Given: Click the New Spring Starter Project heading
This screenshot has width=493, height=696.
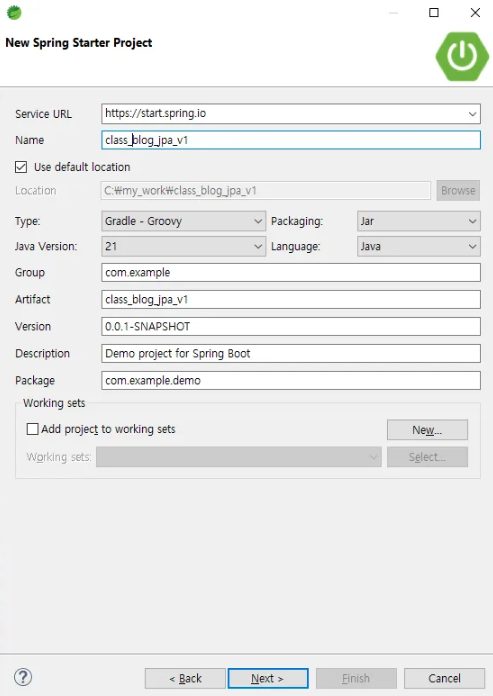Looking at the screenshot, I should (79, 43).
